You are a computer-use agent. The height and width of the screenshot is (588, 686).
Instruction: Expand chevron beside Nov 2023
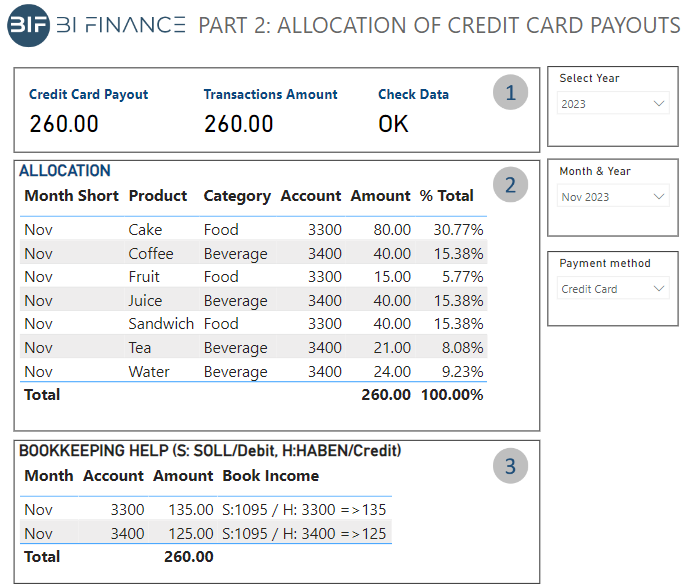[658, 196]
